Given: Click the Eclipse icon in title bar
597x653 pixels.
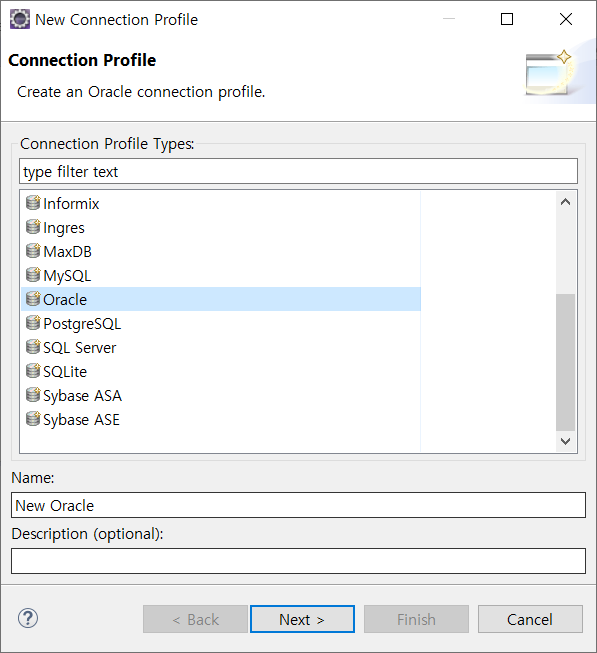Looking at the screenshot, I should point(20,19).
